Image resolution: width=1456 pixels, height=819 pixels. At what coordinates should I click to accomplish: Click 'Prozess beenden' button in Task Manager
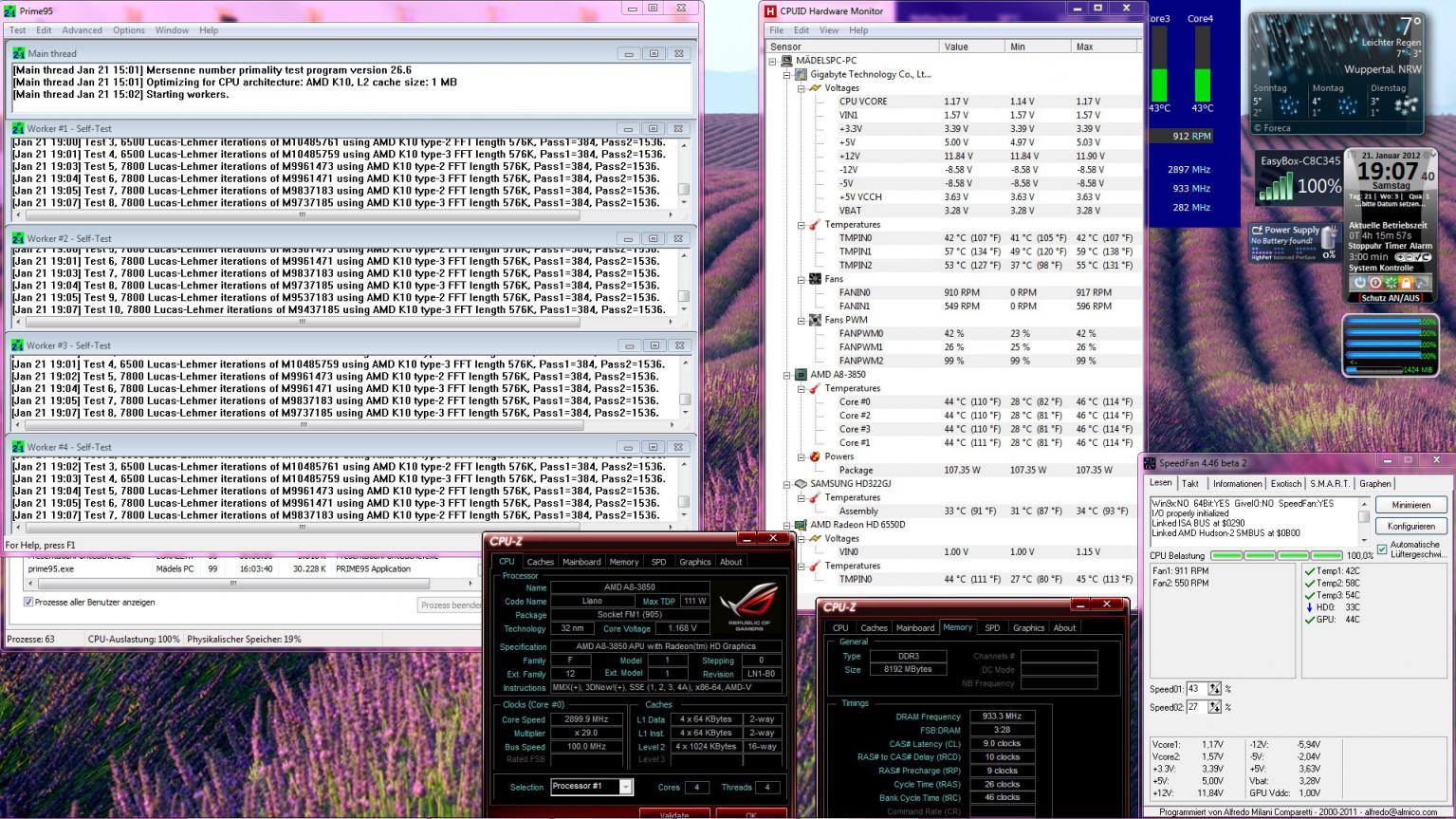click(x=450, y=605)
